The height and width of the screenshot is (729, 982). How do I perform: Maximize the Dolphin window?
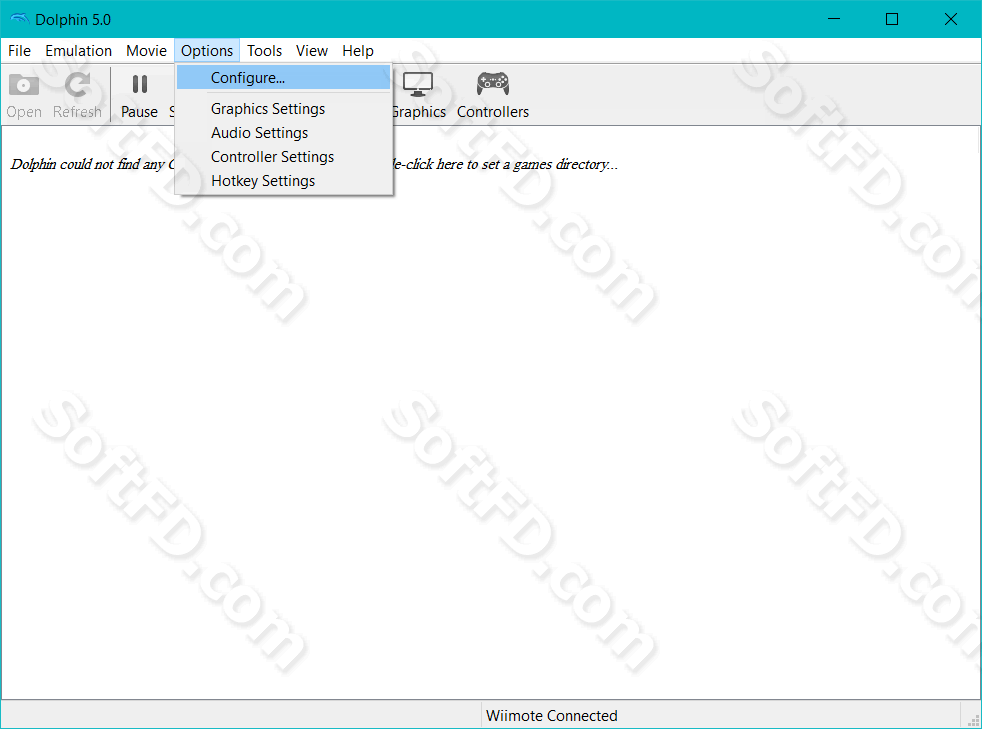[x=892, y=19]
